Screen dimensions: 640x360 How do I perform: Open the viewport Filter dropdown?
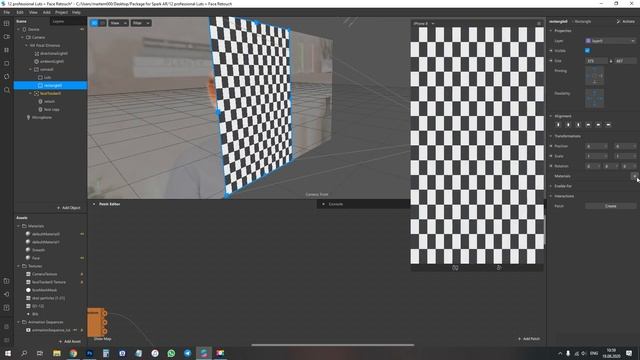coord(141,23)
